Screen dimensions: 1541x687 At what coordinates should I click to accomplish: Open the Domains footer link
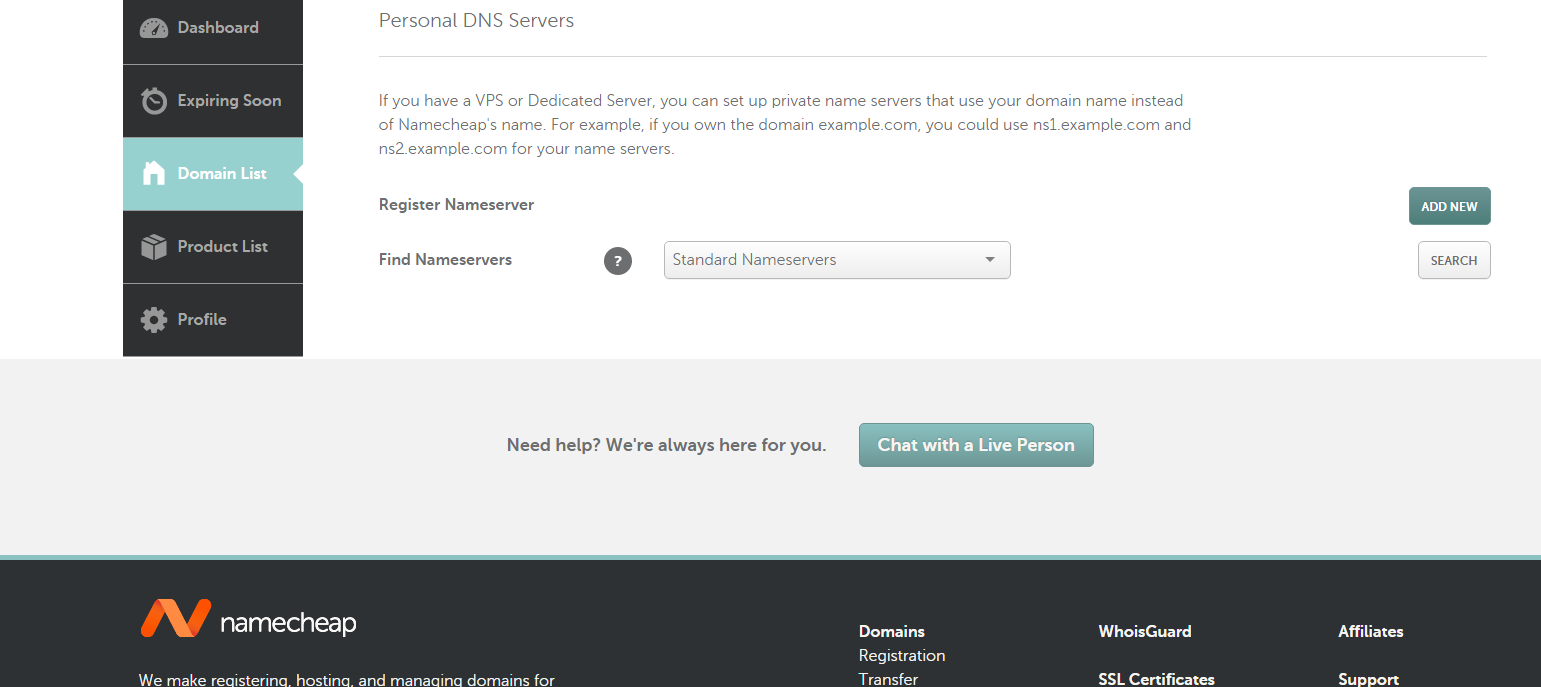(892, 631)
